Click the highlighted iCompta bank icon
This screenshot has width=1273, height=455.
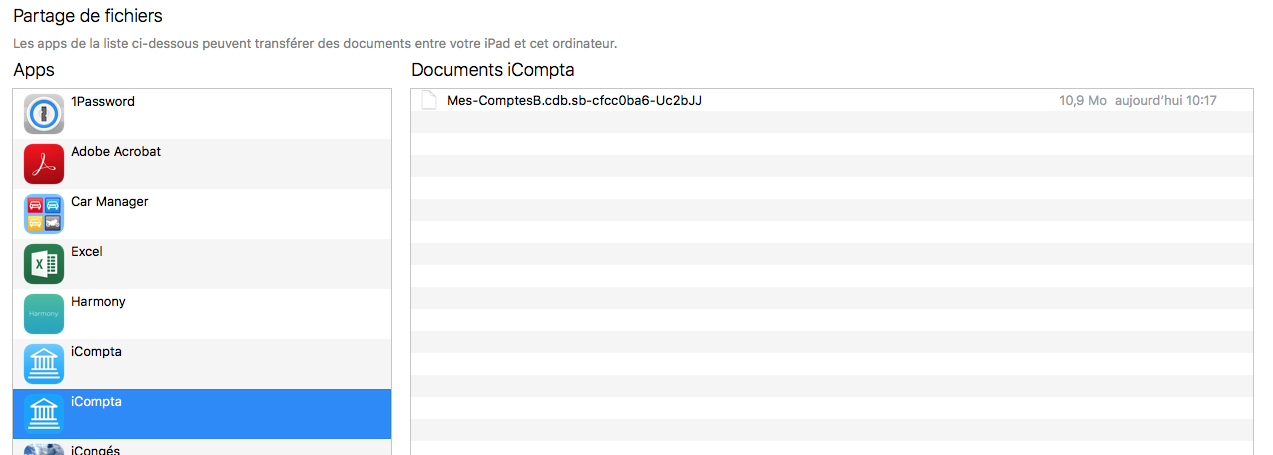tap(44, 414)
